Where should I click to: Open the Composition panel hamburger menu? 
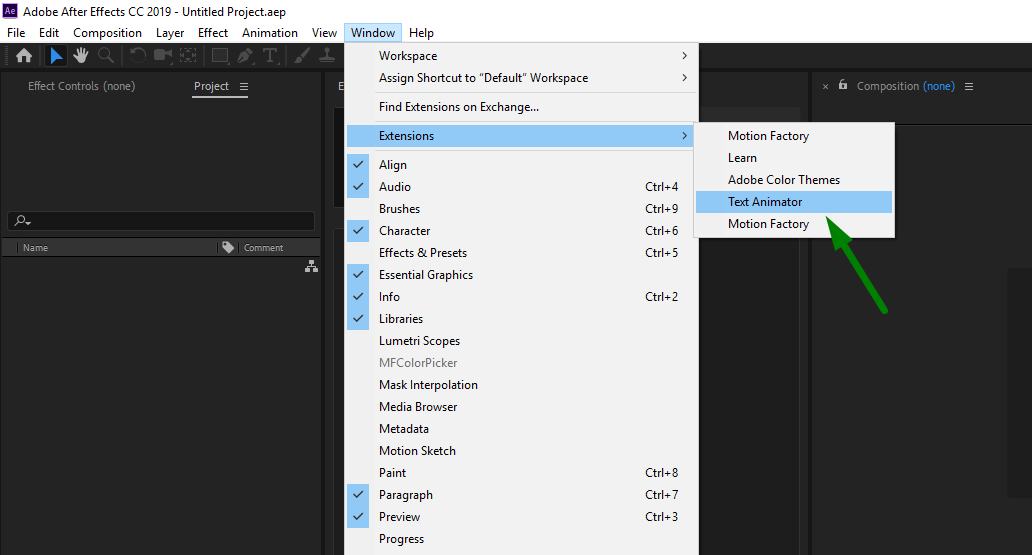969,86
